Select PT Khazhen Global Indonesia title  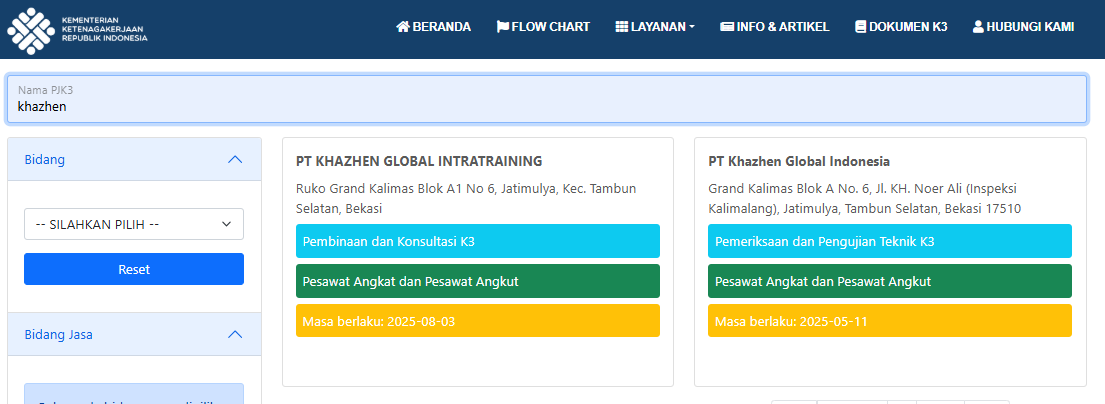point(799,161)
